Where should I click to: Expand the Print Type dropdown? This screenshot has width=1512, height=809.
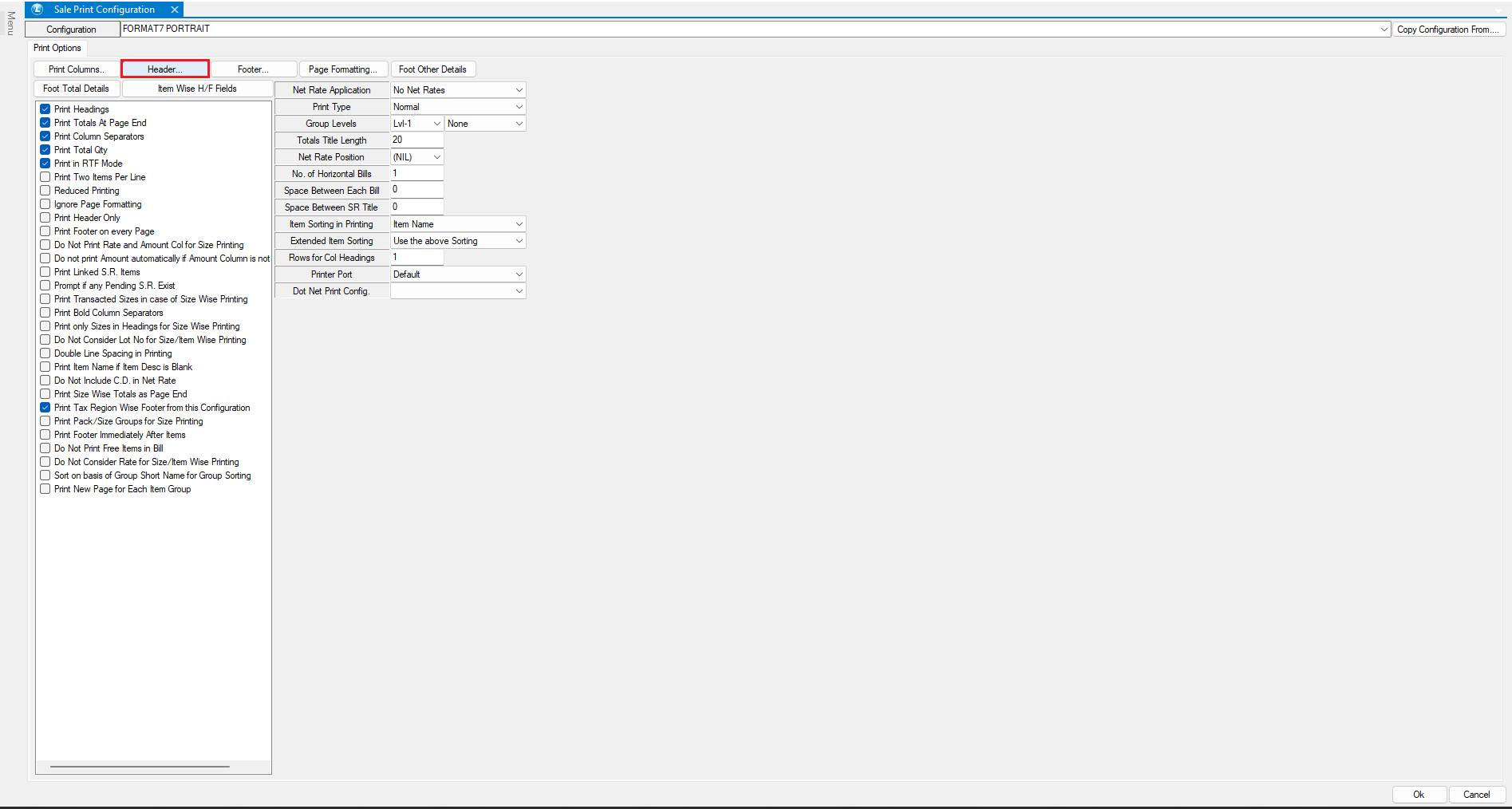pos(519,107)
